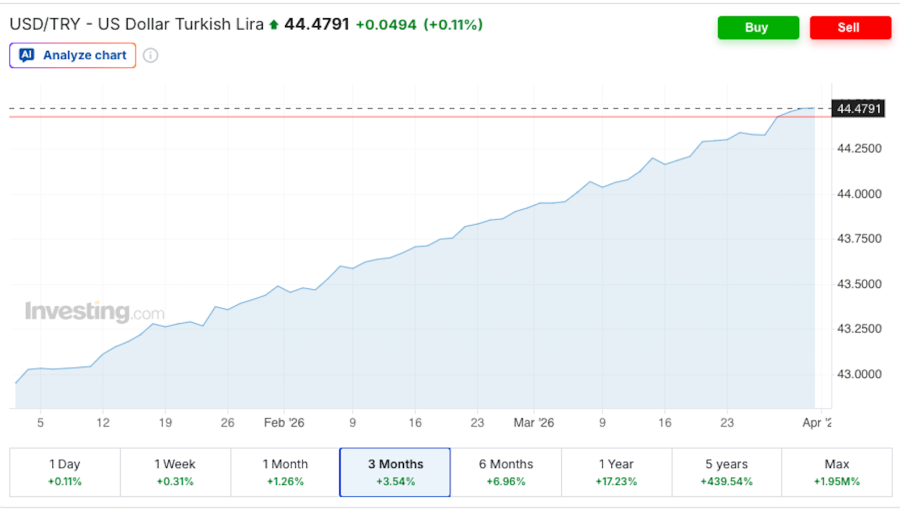Select the 3 Months range tab

point(395,472)
